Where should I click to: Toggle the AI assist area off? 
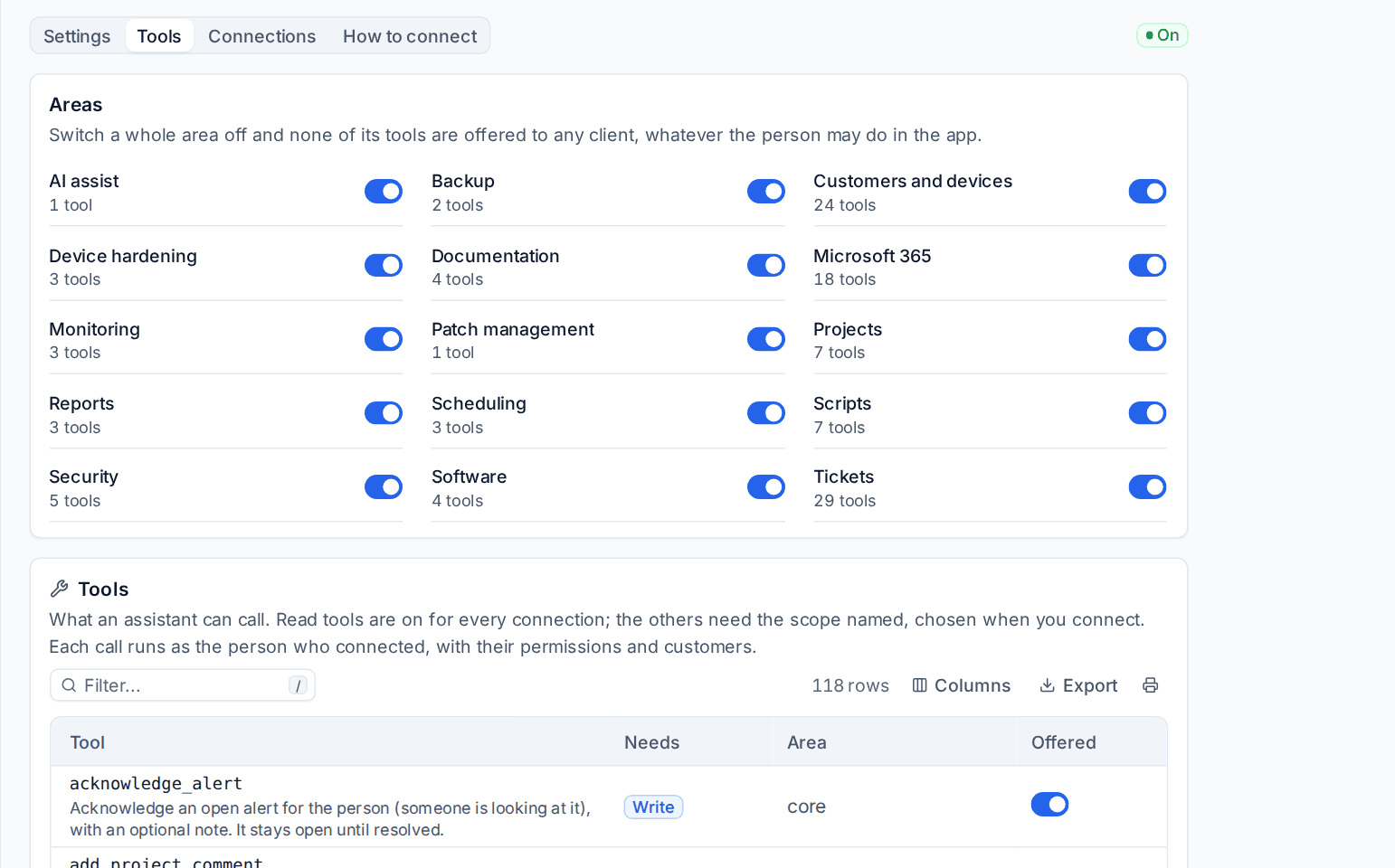point(384,192)
